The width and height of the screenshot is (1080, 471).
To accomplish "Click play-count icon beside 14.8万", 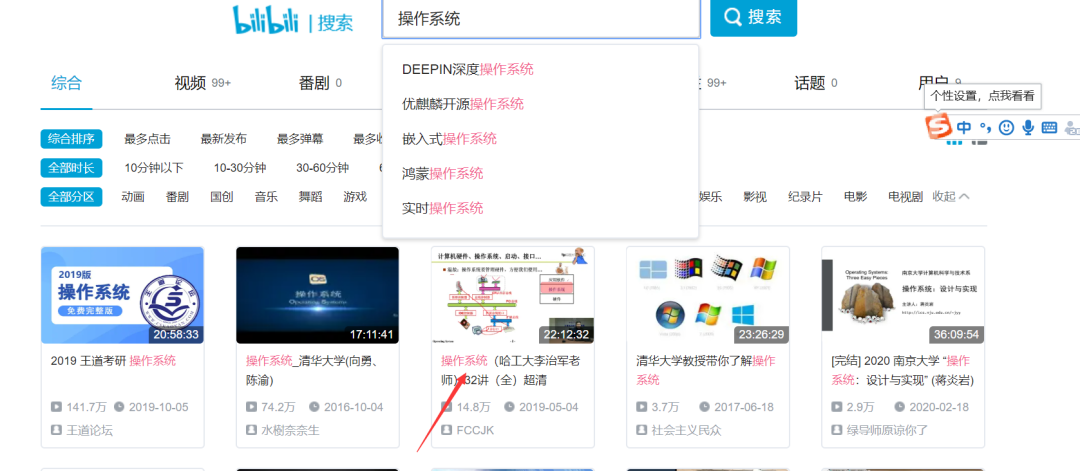I will pos(447,407).
